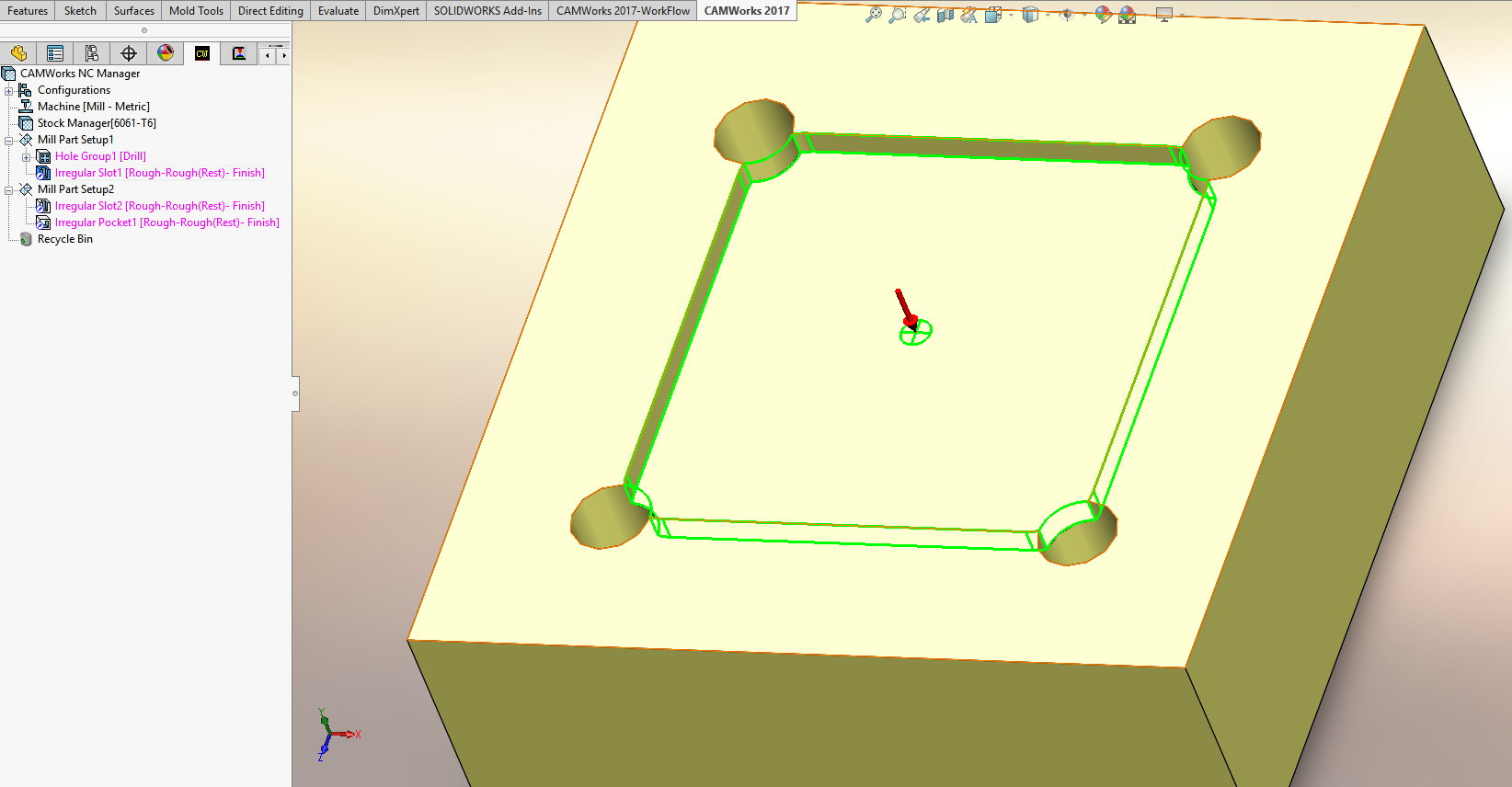Select Stock Manager[6061-T6] item

point(97,123)
